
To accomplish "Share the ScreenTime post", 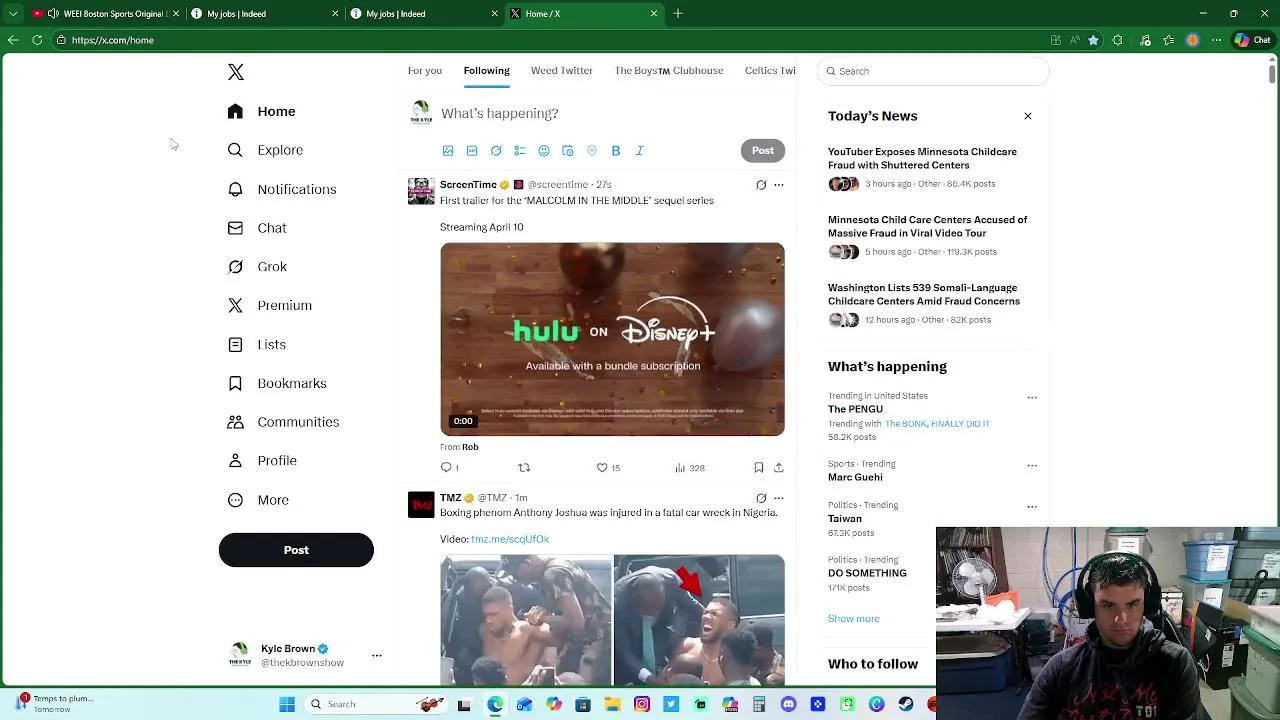I will 779,467.
